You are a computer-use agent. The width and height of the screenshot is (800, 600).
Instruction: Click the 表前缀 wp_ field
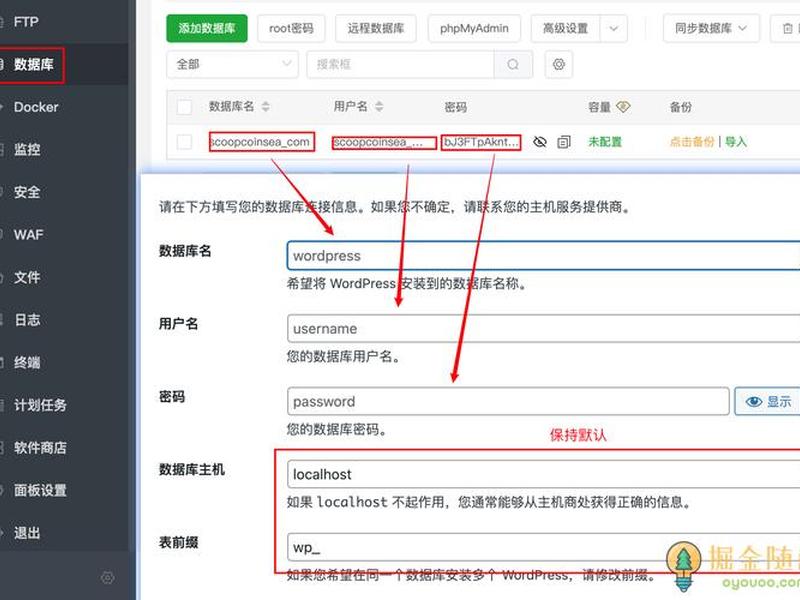[543, 547]
